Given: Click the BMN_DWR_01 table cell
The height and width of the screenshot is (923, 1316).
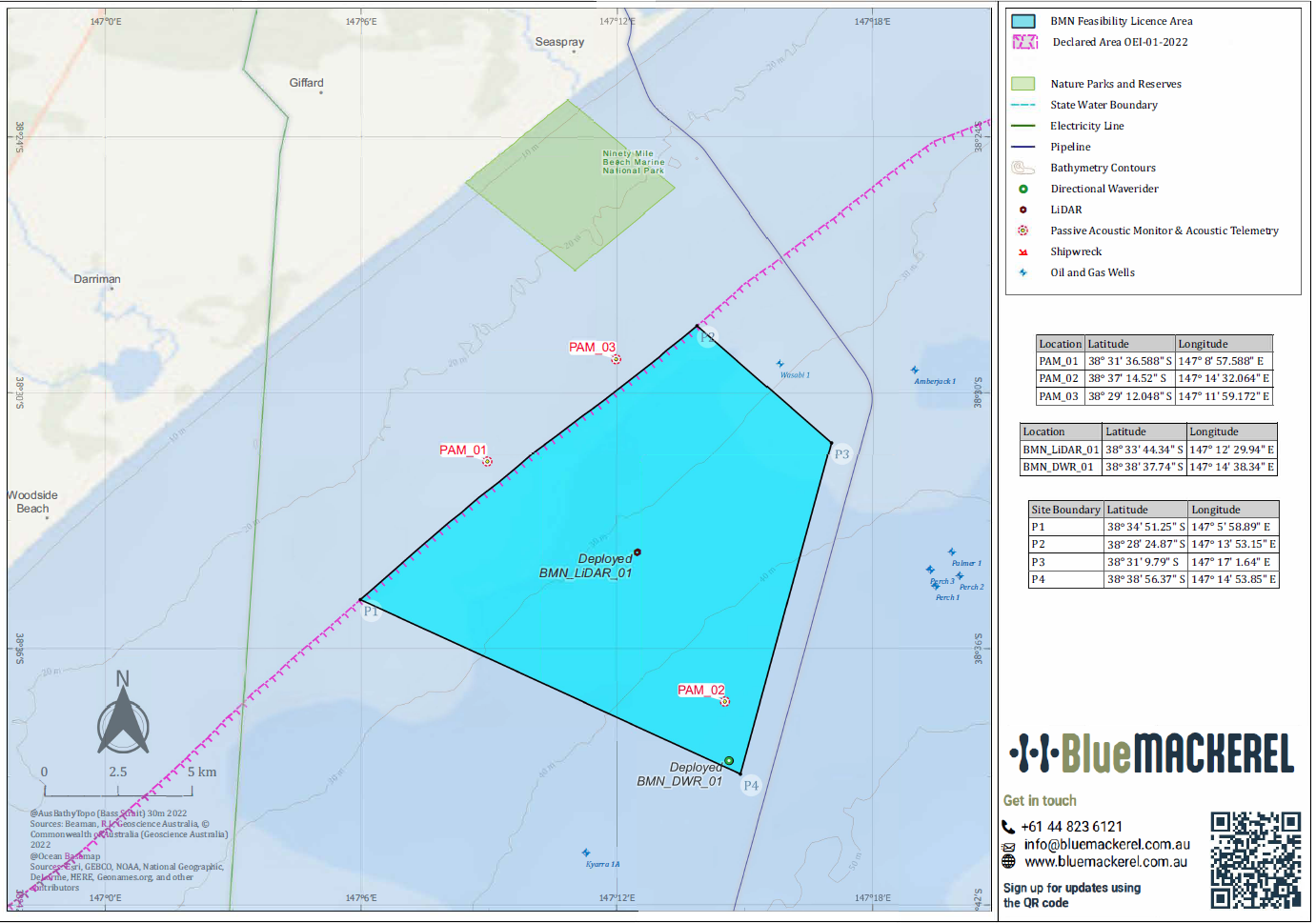Looking at the screenshot, I should (1062, 467).
